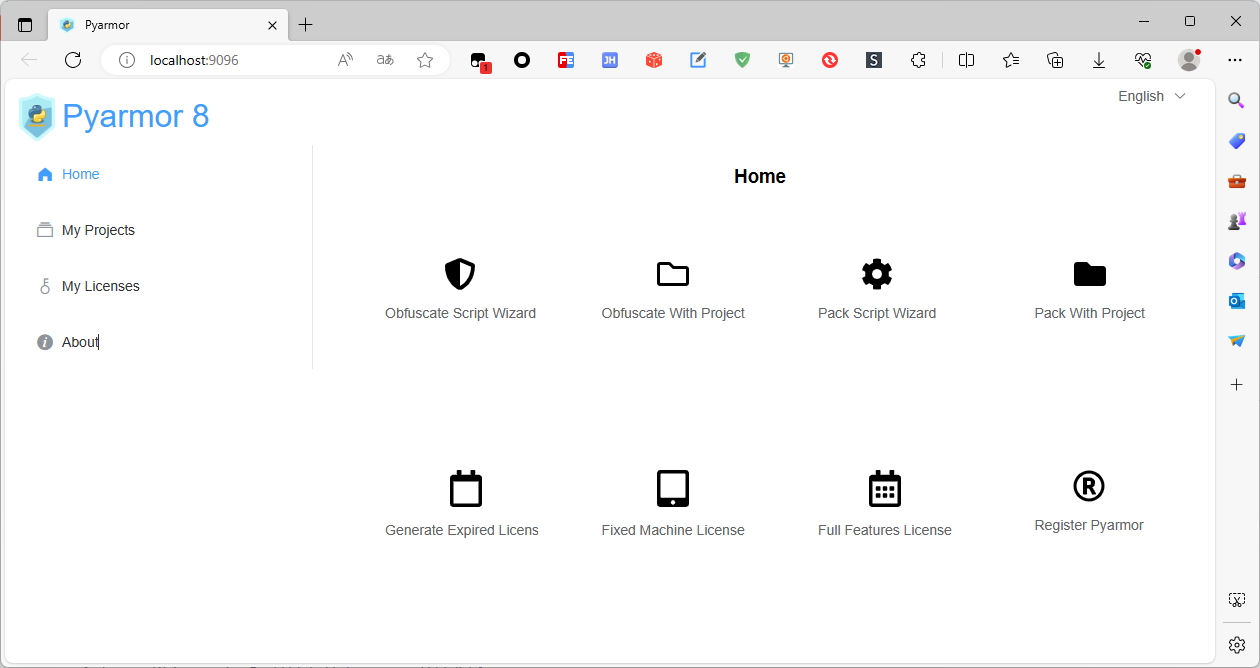Click the JH extension icon
The width and height of the screenshot is (1260, 668).
[609, 60]
